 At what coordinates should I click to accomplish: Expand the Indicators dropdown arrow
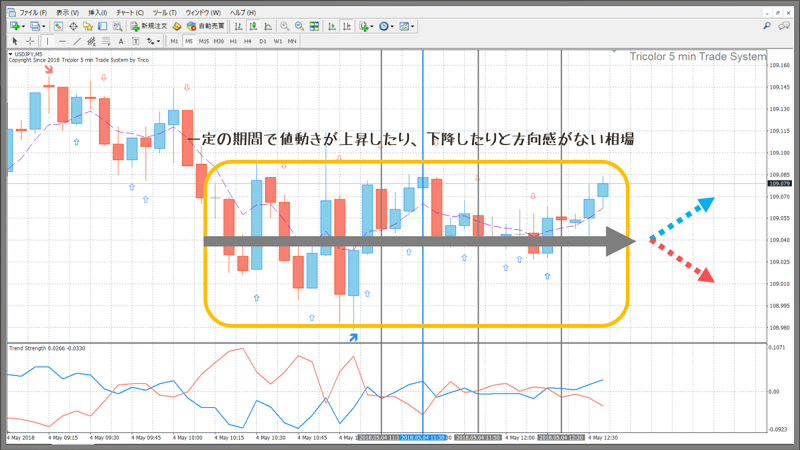[372, 27]
